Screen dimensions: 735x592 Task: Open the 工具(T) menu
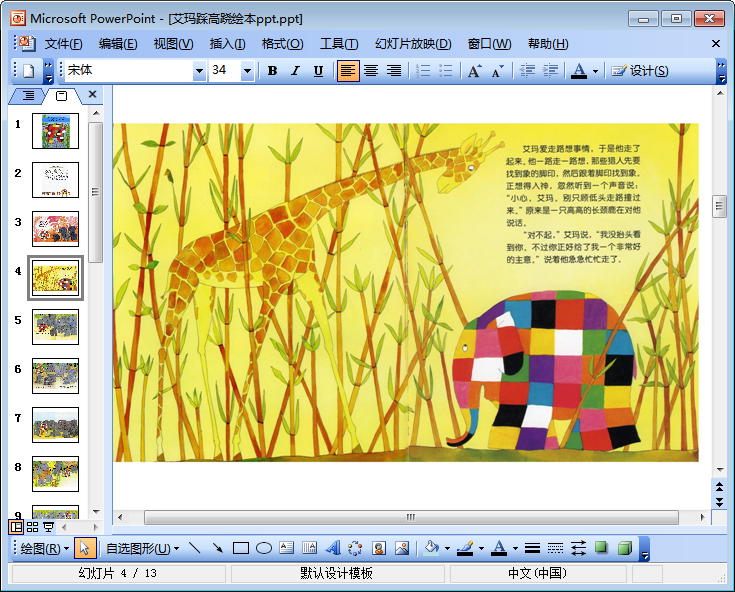click(x=338, y=44)
